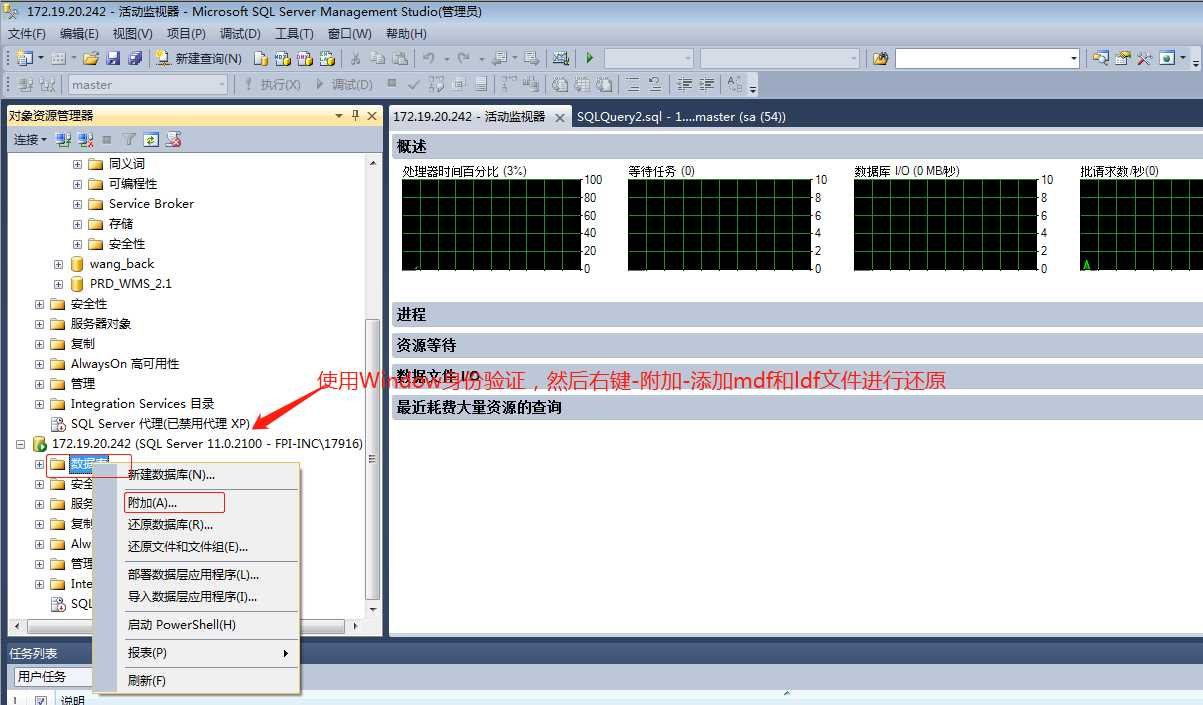Click the 执行(X) execute button
This screenshot has height=705, width=1203.
pos(273,85)
